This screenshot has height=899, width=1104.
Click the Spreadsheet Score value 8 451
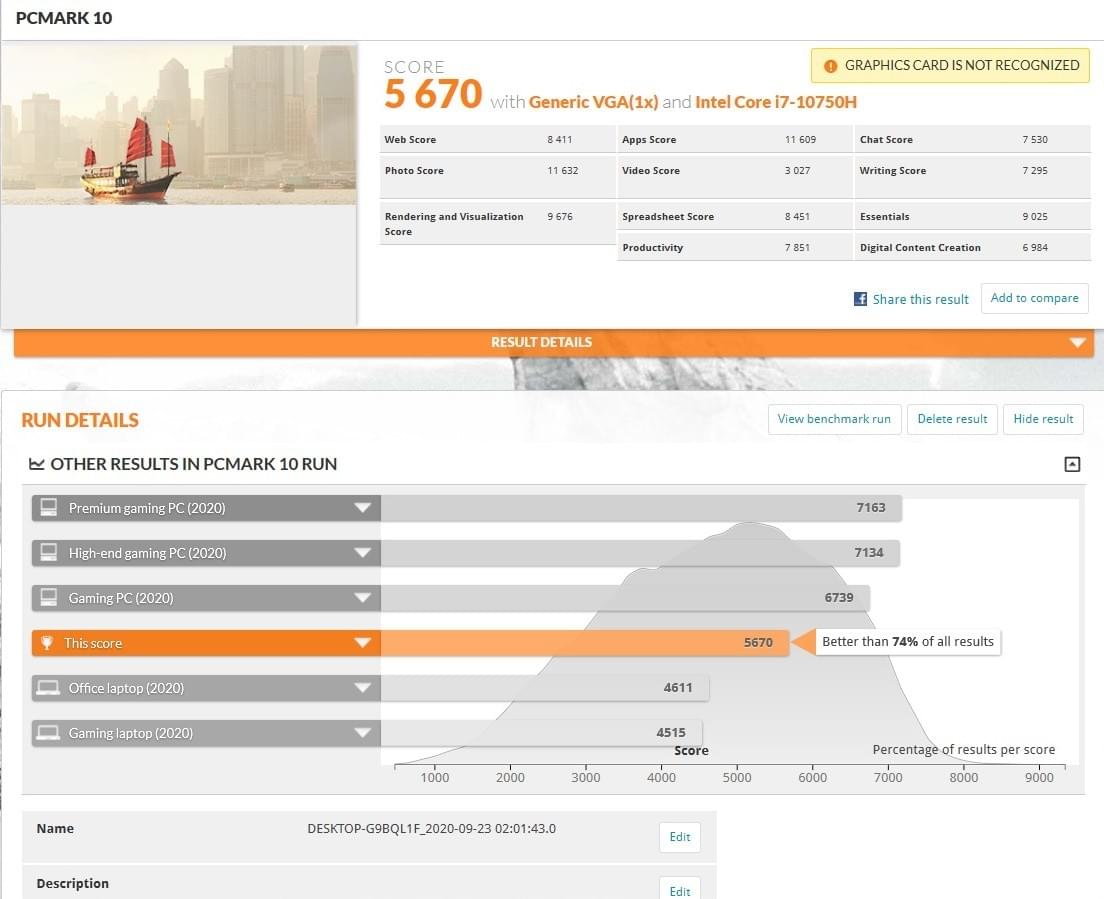pyautogui.click(x=797, y=217)
